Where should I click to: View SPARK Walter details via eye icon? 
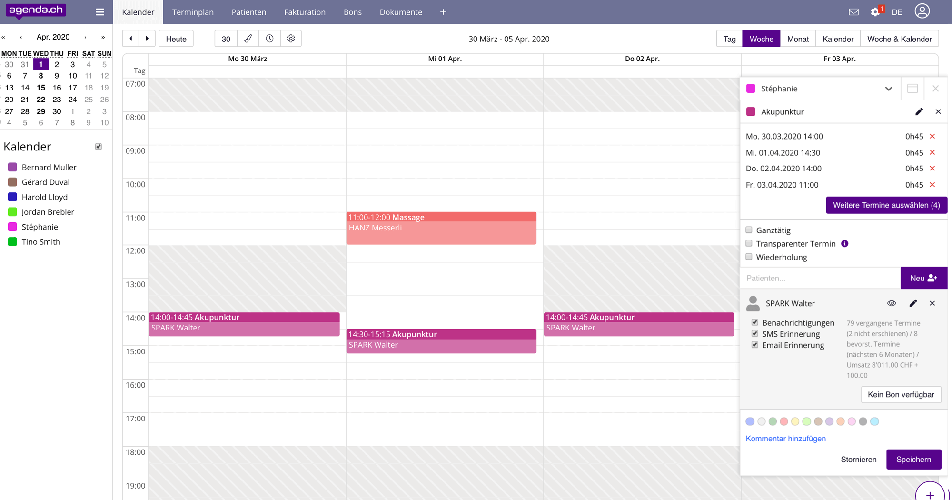(891, 303)
